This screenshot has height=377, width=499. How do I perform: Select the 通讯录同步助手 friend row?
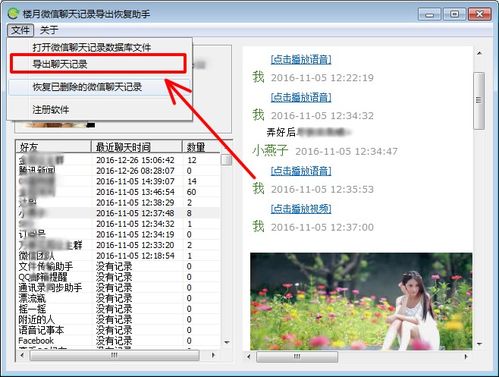click(118, 288)
